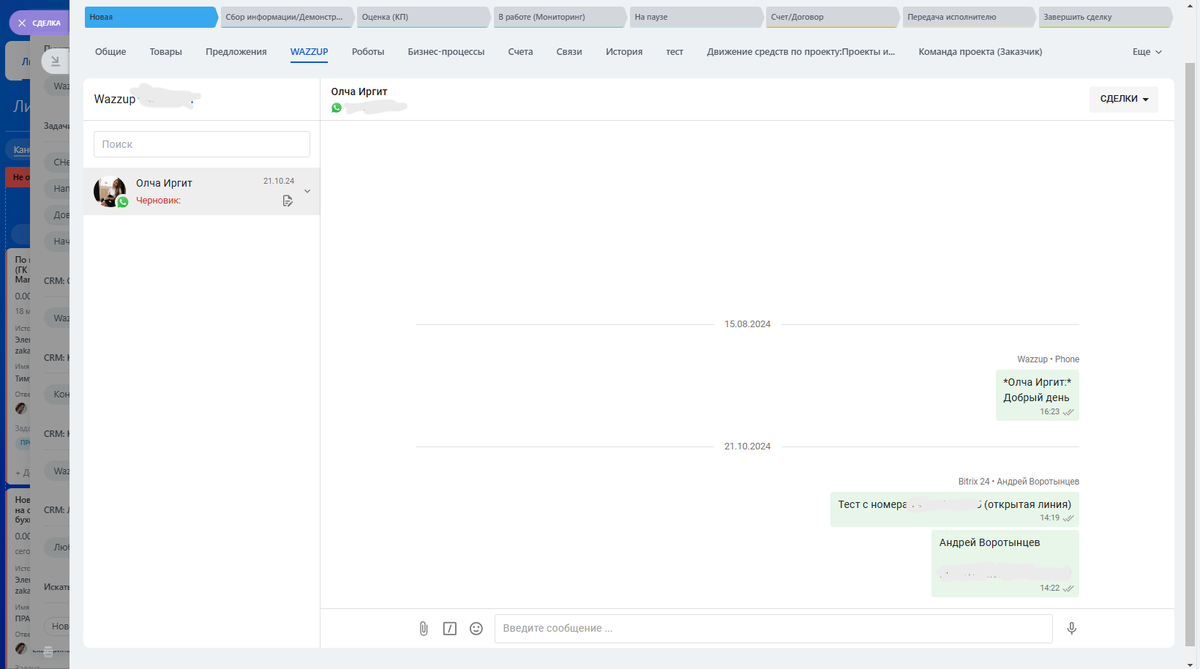Open the СДЕЛКИ dropdown button

(x=1124, y=99)
